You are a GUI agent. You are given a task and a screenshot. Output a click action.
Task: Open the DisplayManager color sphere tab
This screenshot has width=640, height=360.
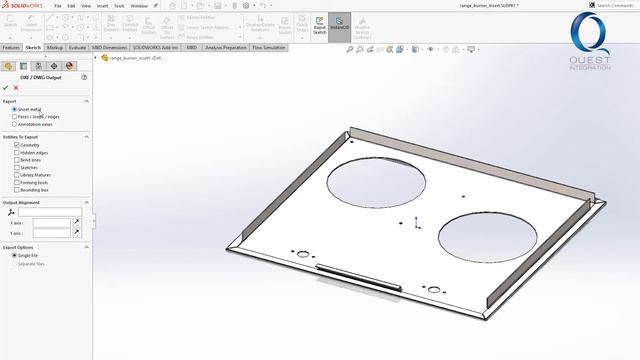coord(69,66)
